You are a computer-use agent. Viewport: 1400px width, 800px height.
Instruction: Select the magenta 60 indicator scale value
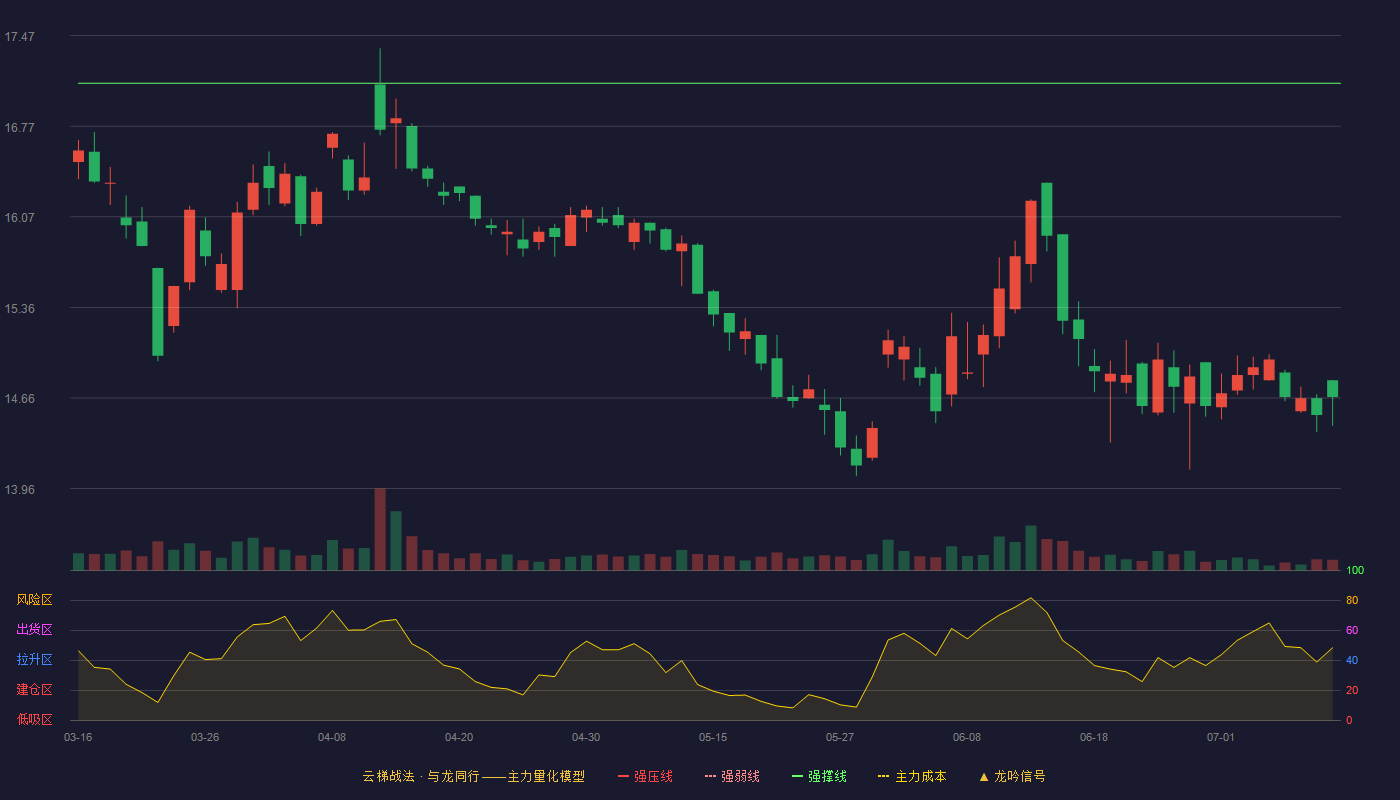pos(1352,630)
